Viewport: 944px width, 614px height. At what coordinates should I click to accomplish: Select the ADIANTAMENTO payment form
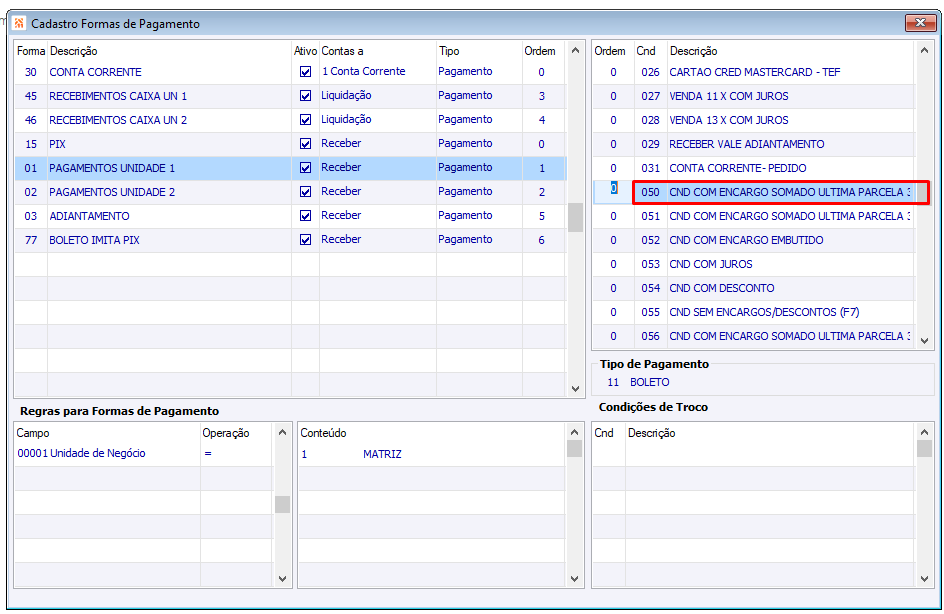click(290, 216)
